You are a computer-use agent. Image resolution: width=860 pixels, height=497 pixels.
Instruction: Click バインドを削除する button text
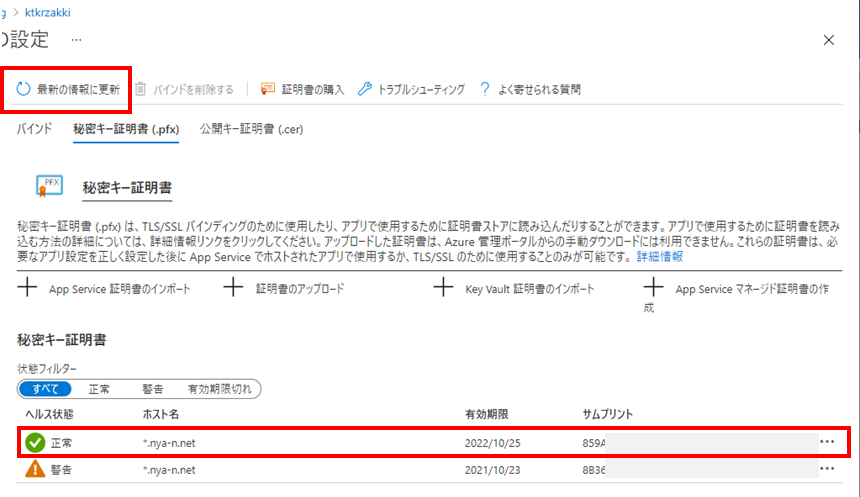tap(193, 89)
